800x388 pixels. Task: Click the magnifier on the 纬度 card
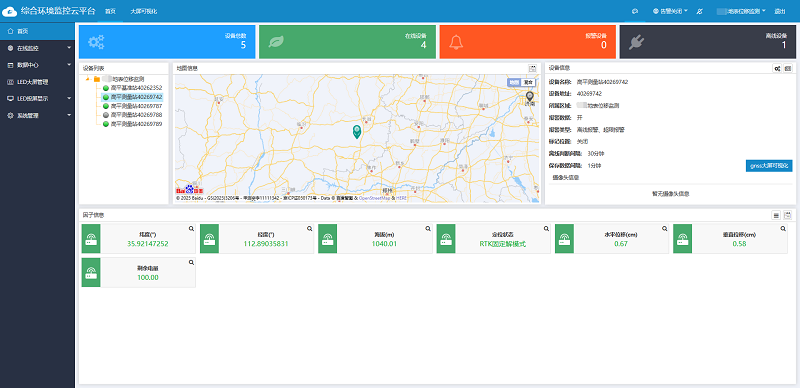tap(191, 229)
